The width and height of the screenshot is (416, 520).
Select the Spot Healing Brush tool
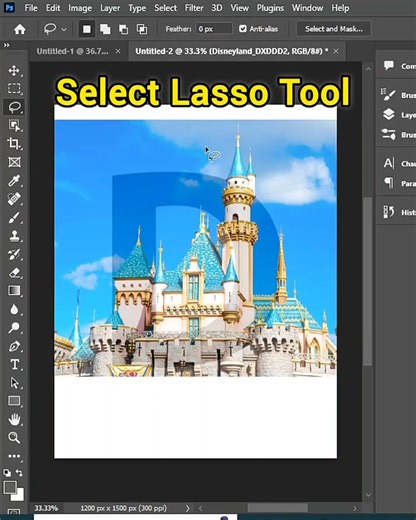14,199
